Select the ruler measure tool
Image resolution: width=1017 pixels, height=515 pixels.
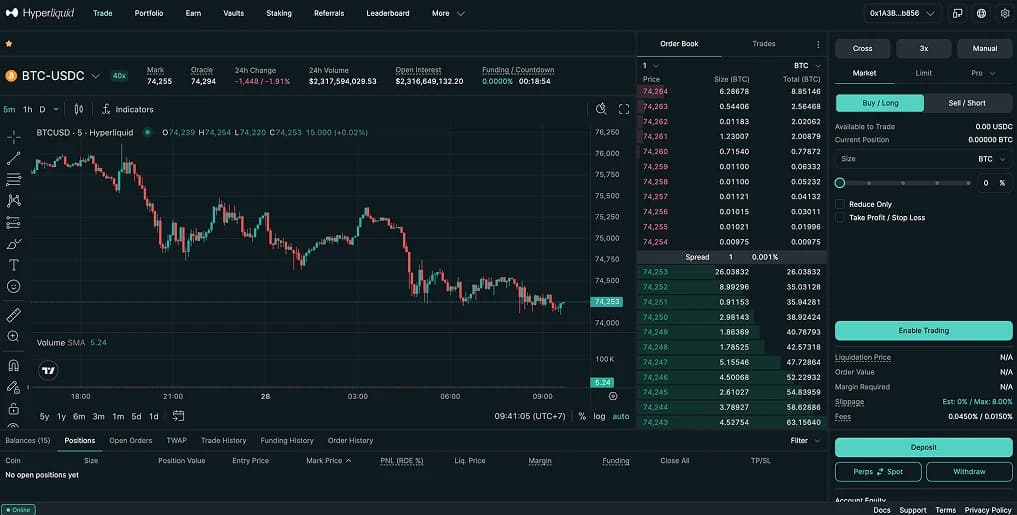click(x=14, y=315)
